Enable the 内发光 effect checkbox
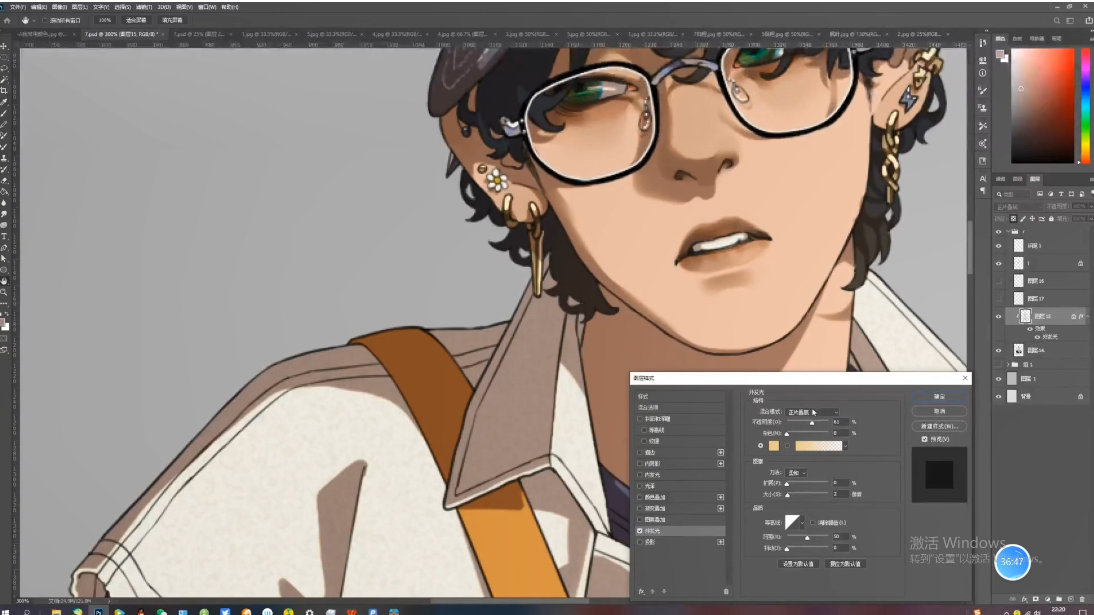 click(x=640, y=475)
